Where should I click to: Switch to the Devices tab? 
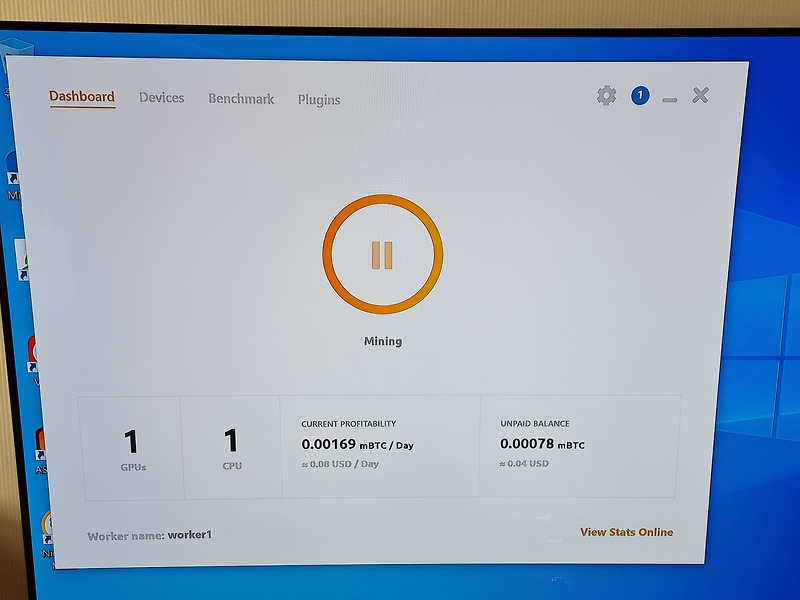[x=162, y=97]
